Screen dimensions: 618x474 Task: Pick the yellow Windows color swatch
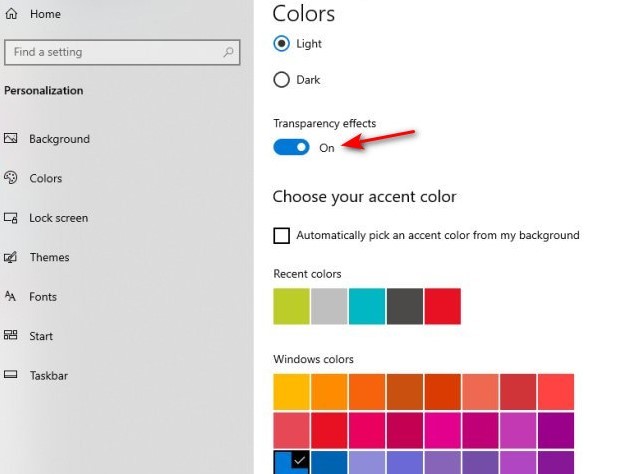pos(291,392)
